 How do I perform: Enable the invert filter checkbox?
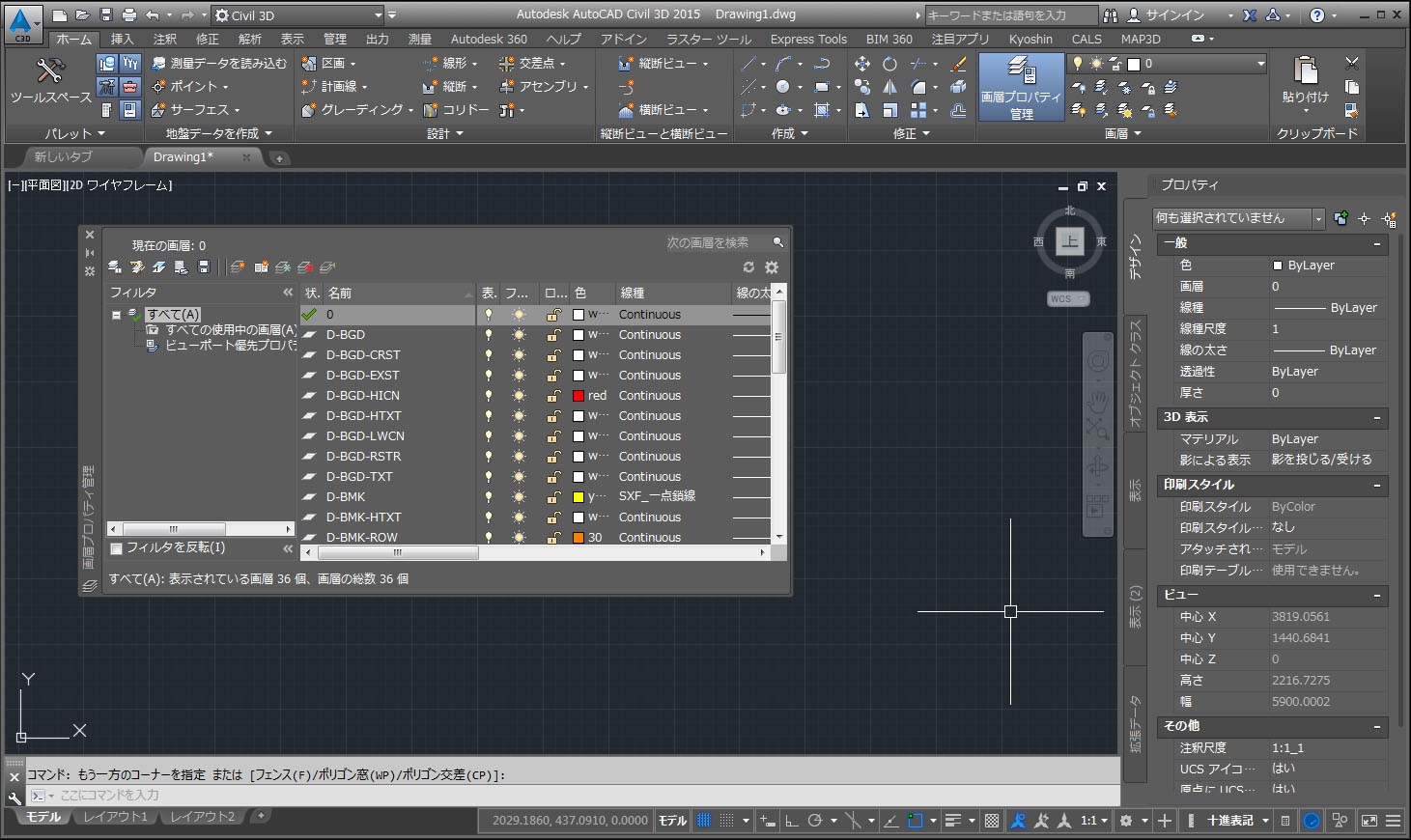[x=117, y=548]
